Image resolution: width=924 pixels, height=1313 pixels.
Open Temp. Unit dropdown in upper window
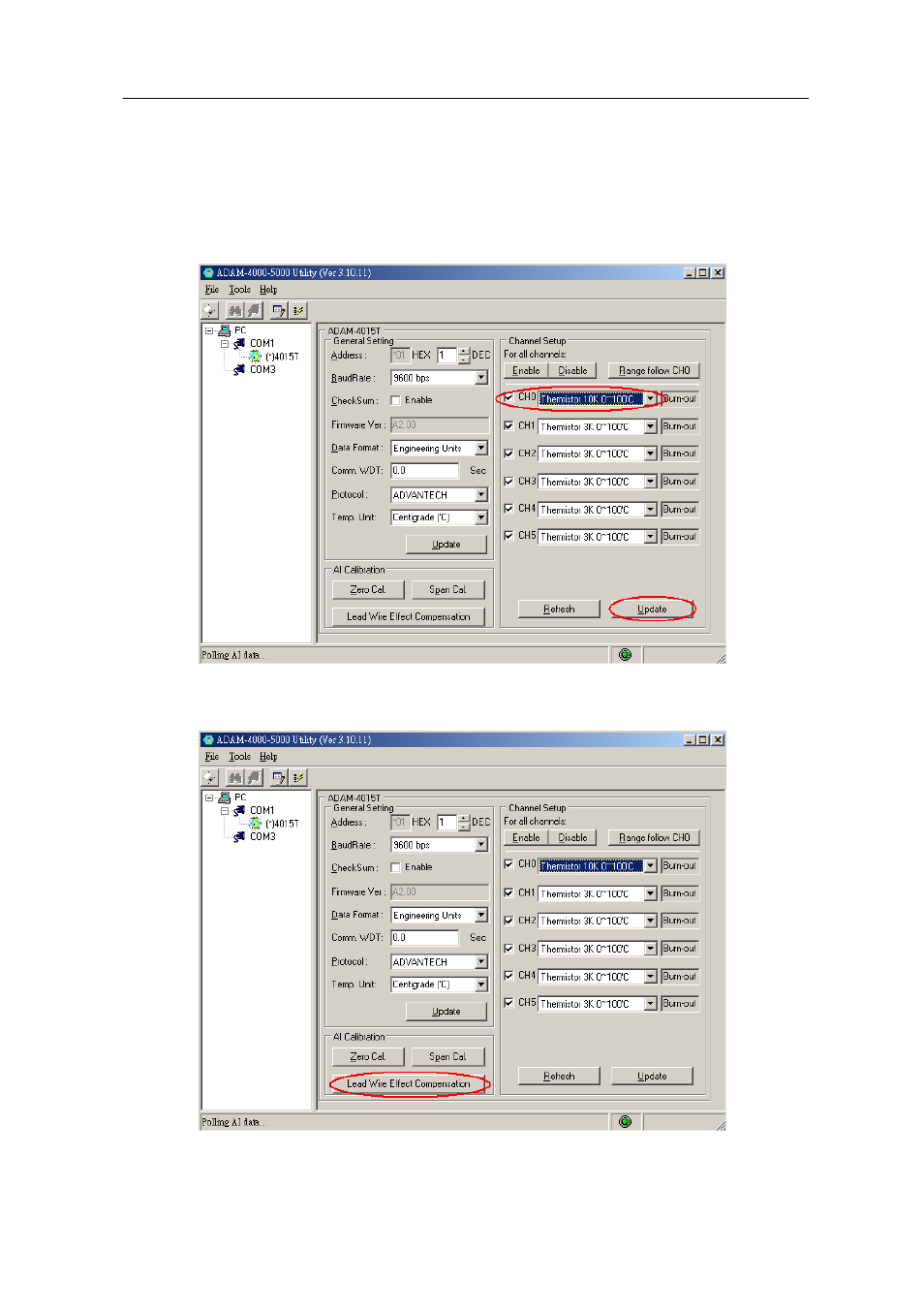click(x=481, y=517)
